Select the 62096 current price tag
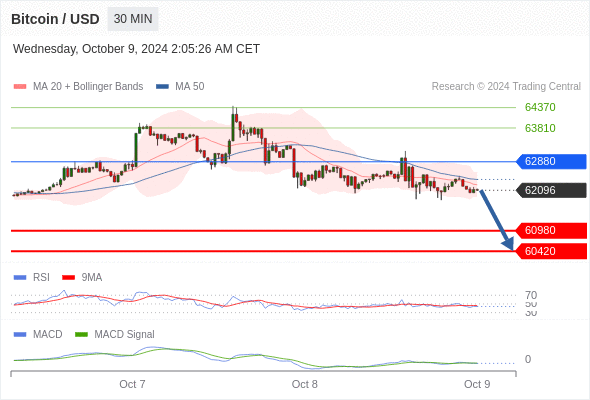Screen dimensions: 590x400 (x=550, y=190)
